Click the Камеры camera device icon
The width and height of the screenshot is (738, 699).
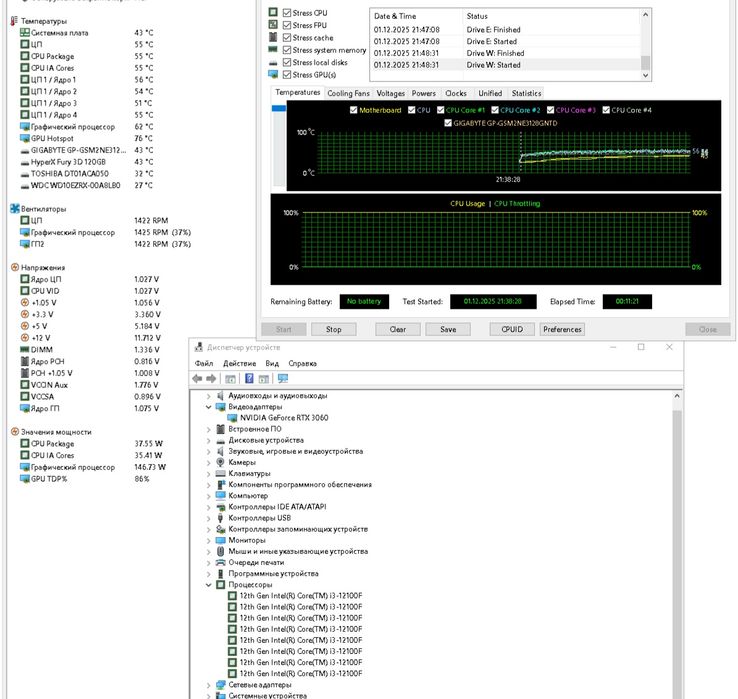(x=220, y=462)
